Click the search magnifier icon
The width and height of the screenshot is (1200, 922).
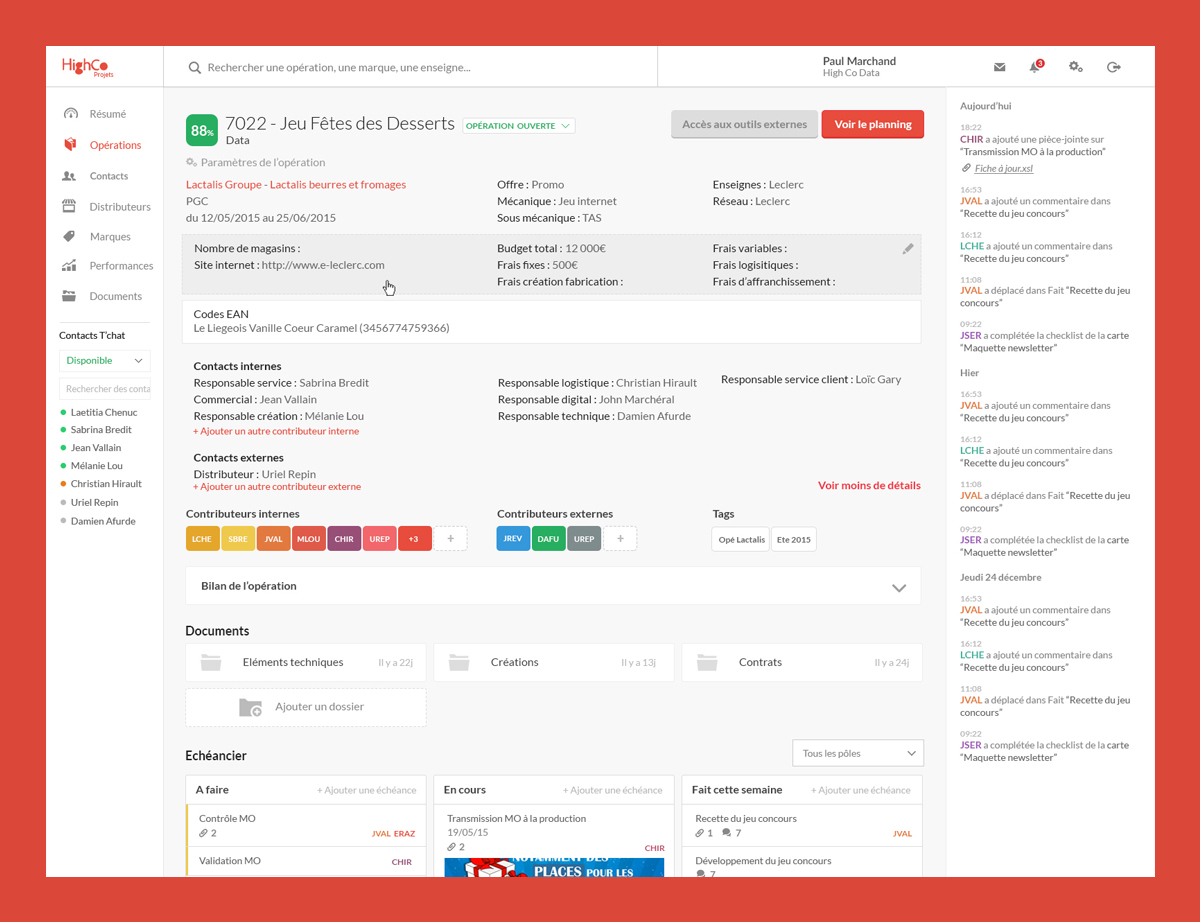click(x=195, y=68)
